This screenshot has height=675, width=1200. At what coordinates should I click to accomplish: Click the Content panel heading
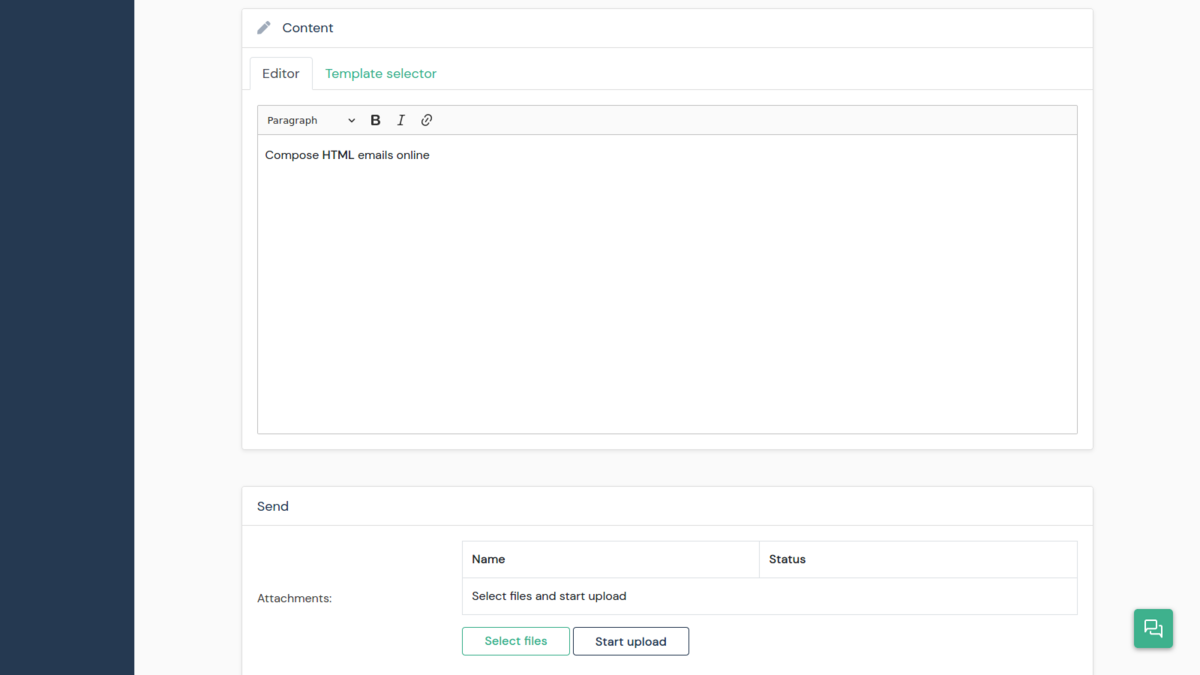pyautogui.click(x=308, y=28)
